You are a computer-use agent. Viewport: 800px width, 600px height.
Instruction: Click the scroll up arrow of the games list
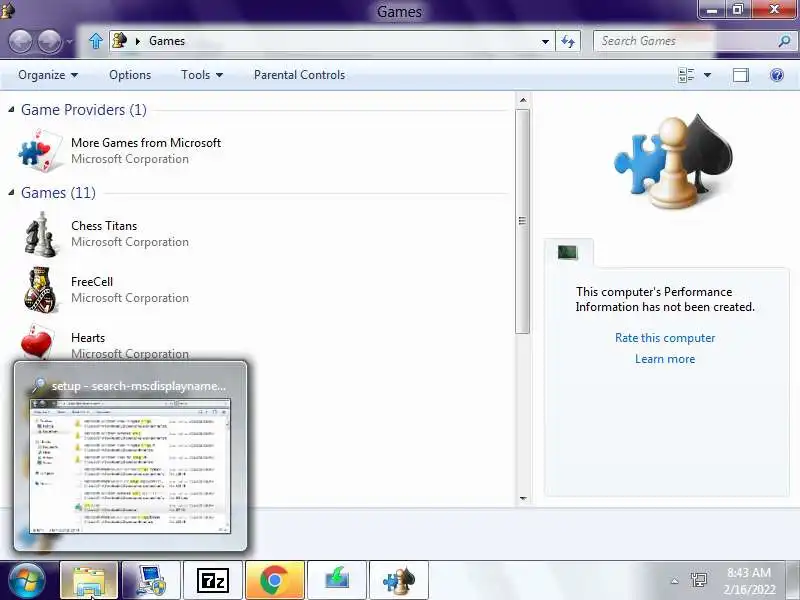tap(523, 100)
